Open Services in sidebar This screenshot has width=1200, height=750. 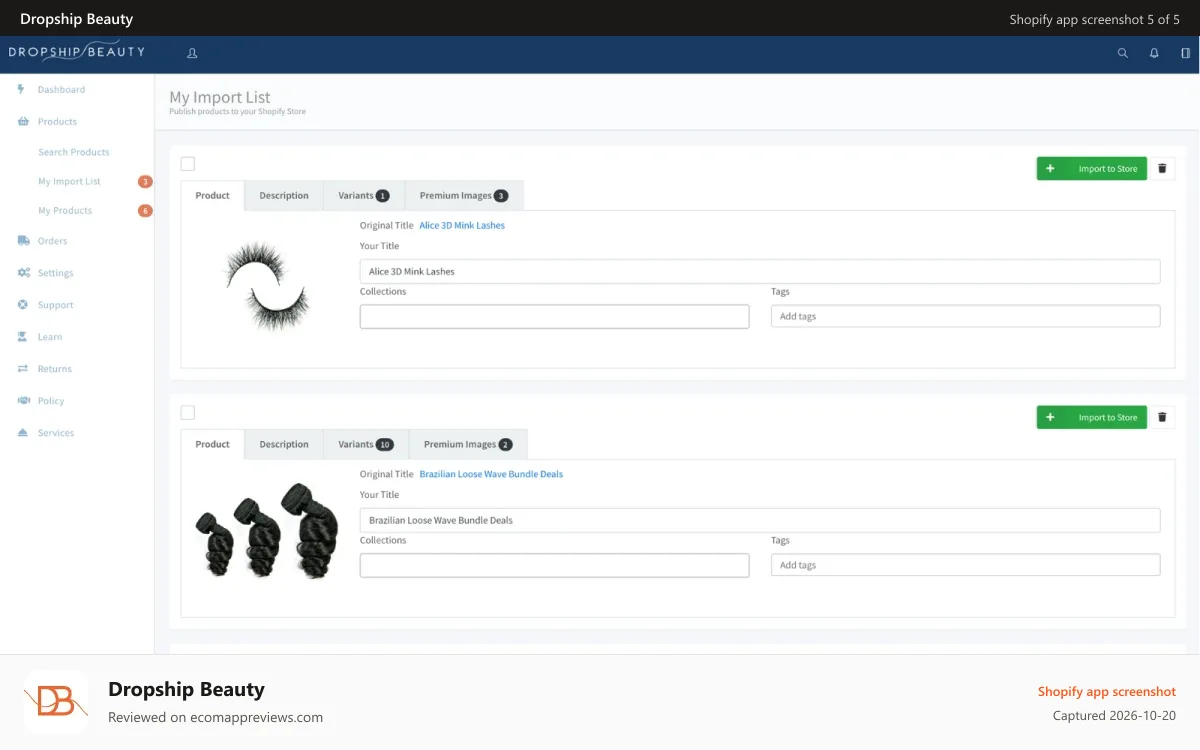click(56, 433)
